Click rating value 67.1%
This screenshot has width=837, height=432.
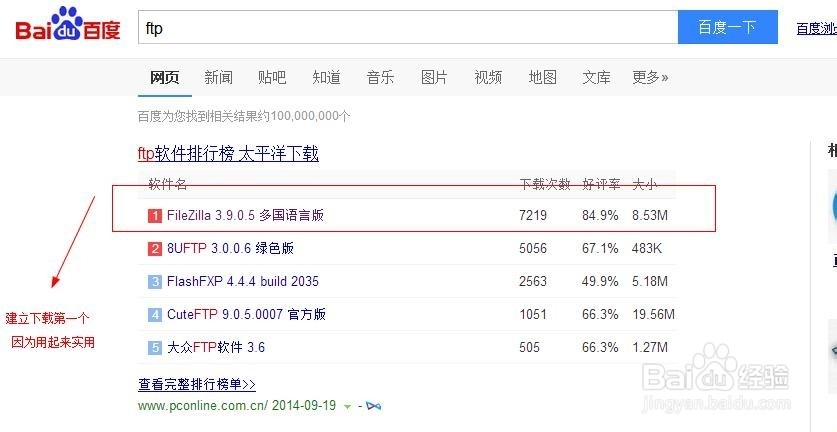(x=600, y=248)
